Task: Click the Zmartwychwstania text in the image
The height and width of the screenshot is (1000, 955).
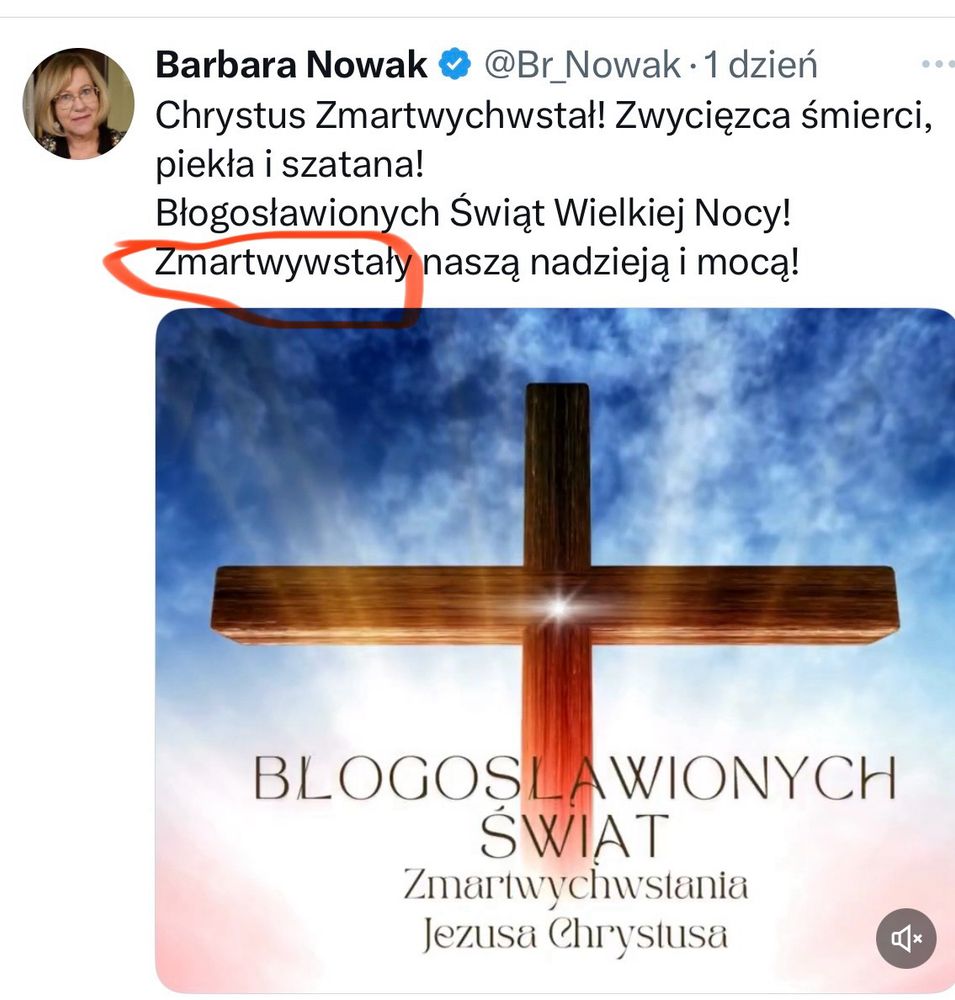Action: pyautogui.click(x=575, y=888)
